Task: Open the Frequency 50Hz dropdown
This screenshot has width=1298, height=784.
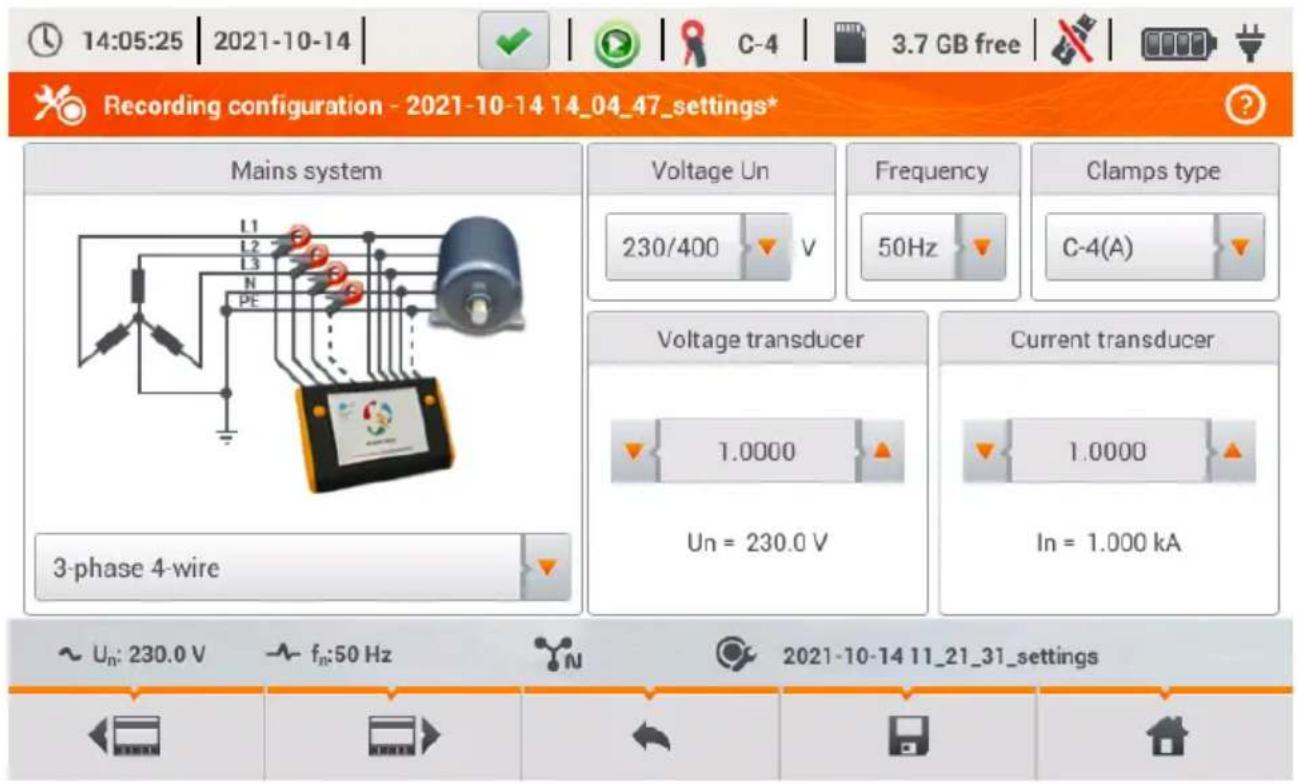Action: pos(933,246)
